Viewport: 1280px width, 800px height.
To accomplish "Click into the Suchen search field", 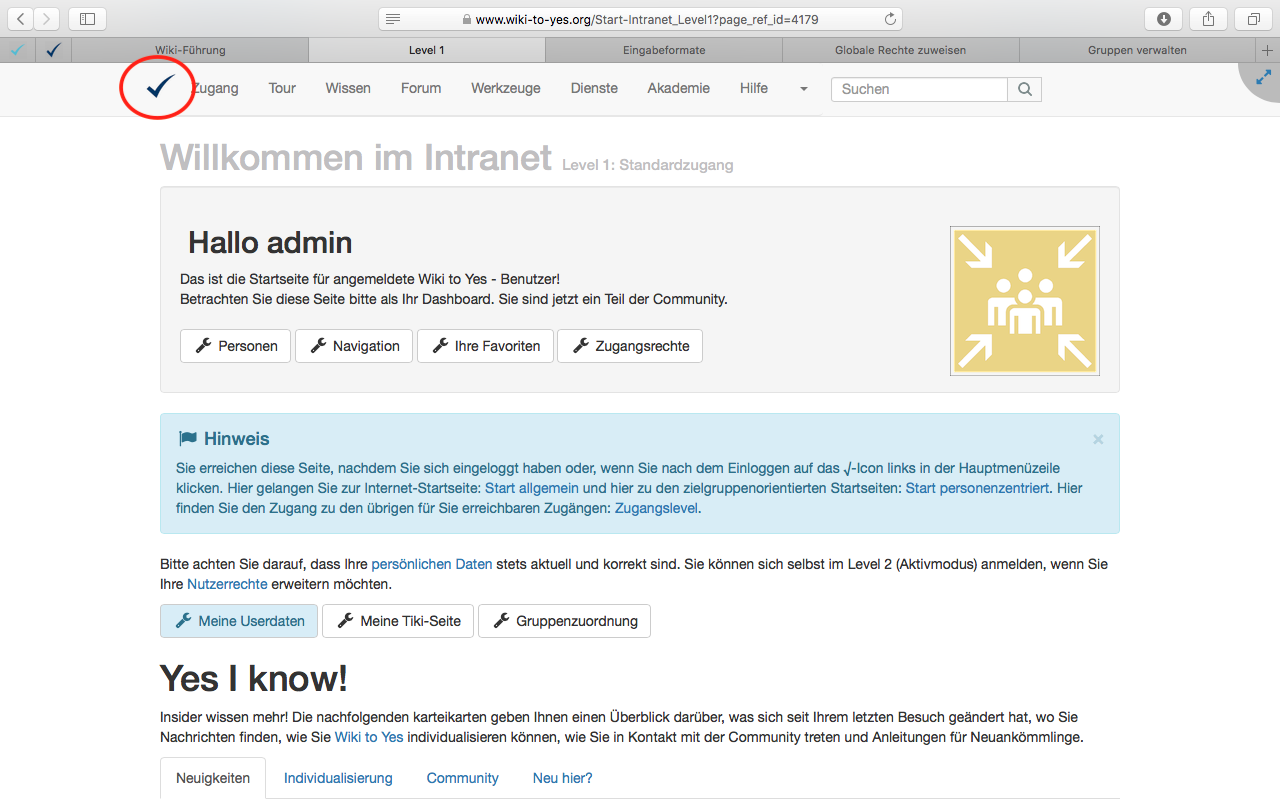I will click(919, 89).
